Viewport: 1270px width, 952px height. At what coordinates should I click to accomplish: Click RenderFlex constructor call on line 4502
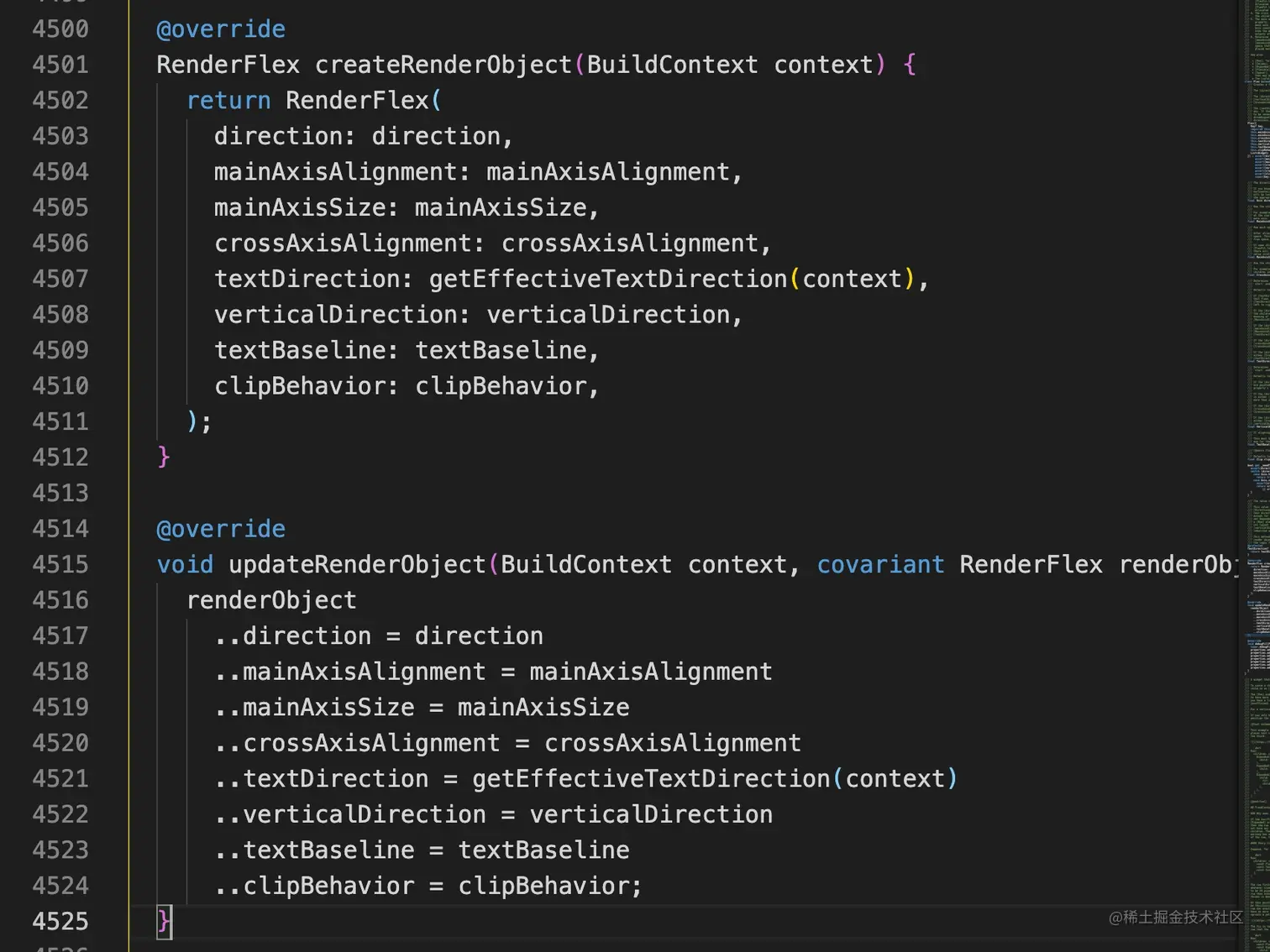(x=357, y=101)
